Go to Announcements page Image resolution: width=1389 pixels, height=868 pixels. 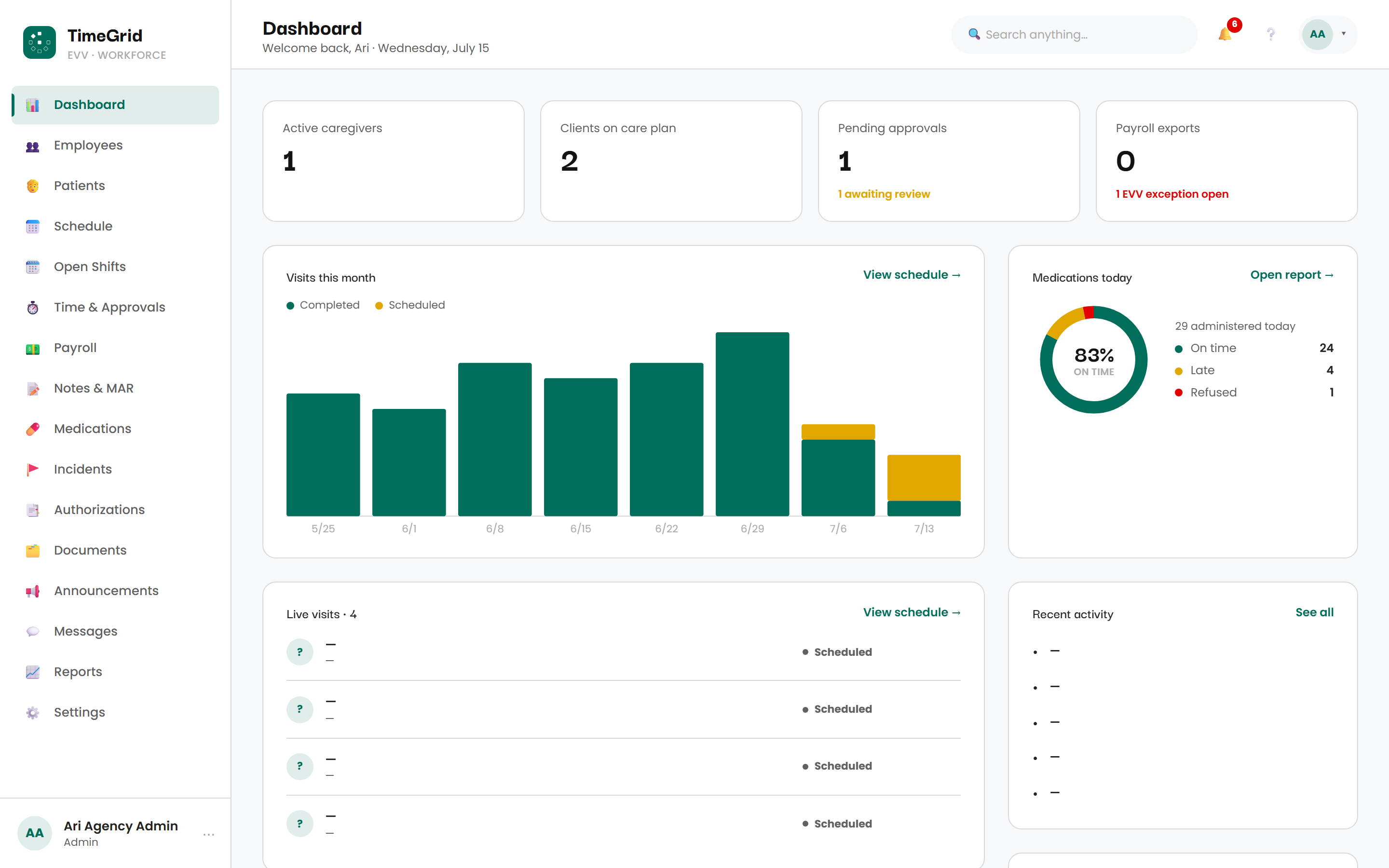(x=115, y=591)
